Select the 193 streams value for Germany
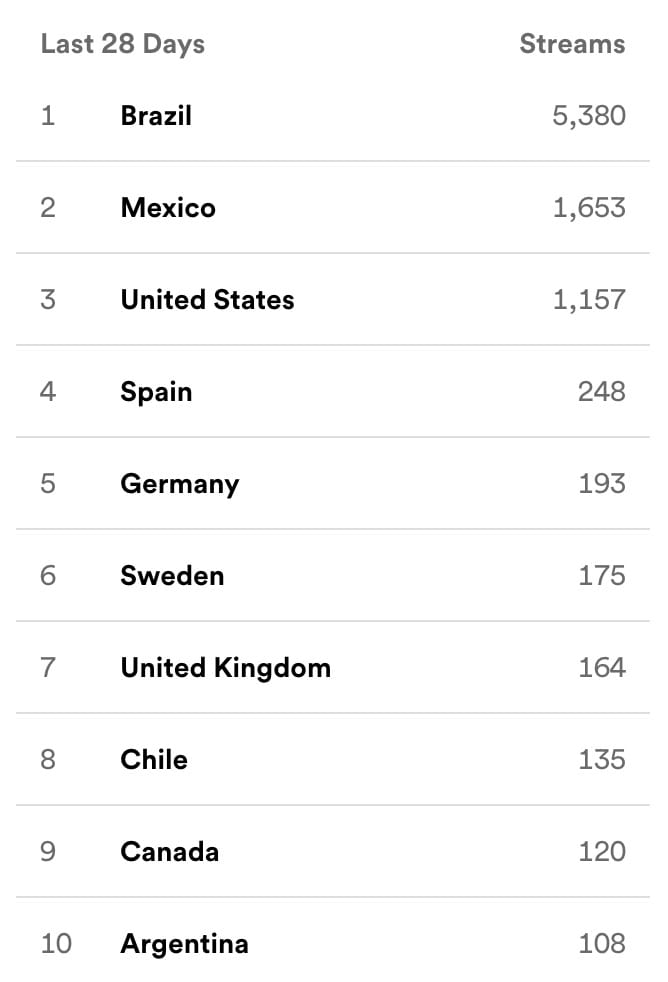Viewport: 668px width, 982px height. 602,484
